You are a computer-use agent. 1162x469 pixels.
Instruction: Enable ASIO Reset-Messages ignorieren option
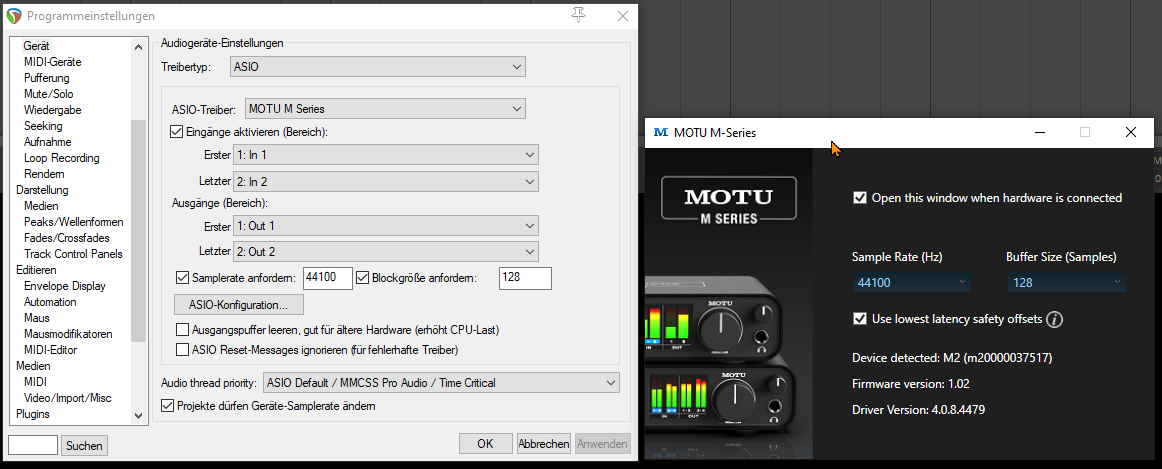[x=182, y=349]
